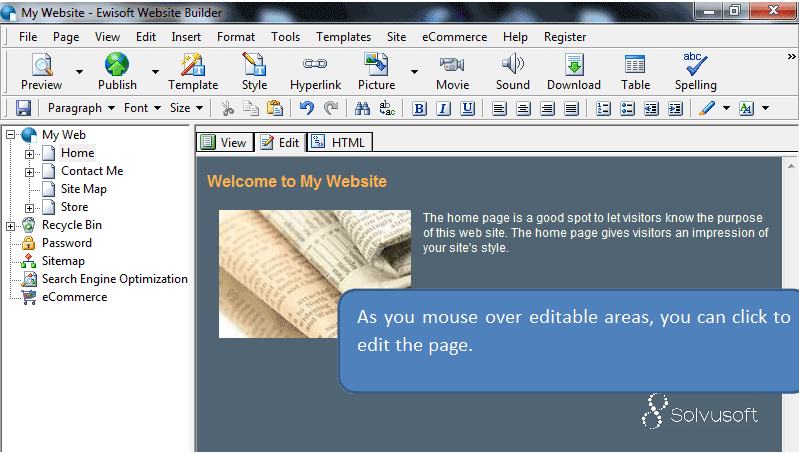
Task: Insert a bulleted list
Action: pyautogui.click(x=627, y=109)
